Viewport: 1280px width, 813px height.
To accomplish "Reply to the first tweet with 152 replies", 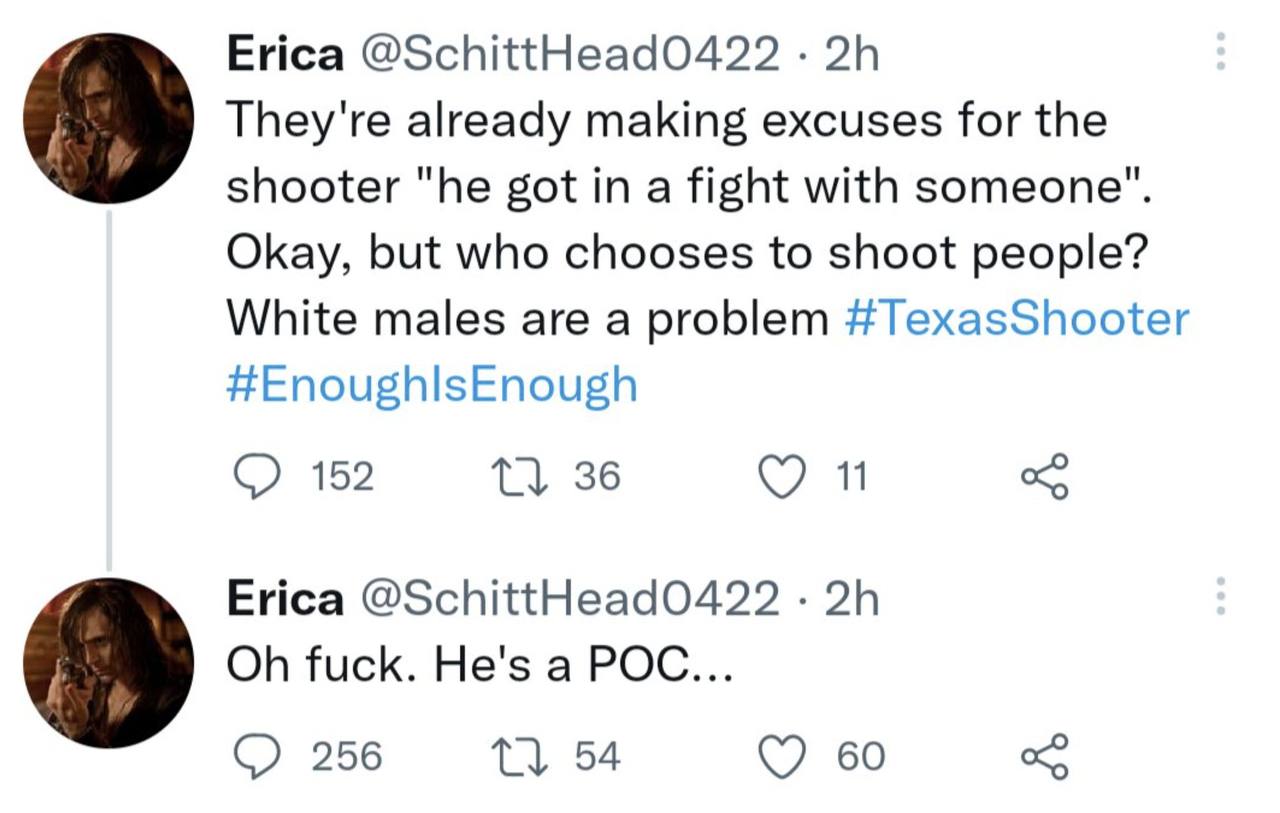I will coord(257,477).
